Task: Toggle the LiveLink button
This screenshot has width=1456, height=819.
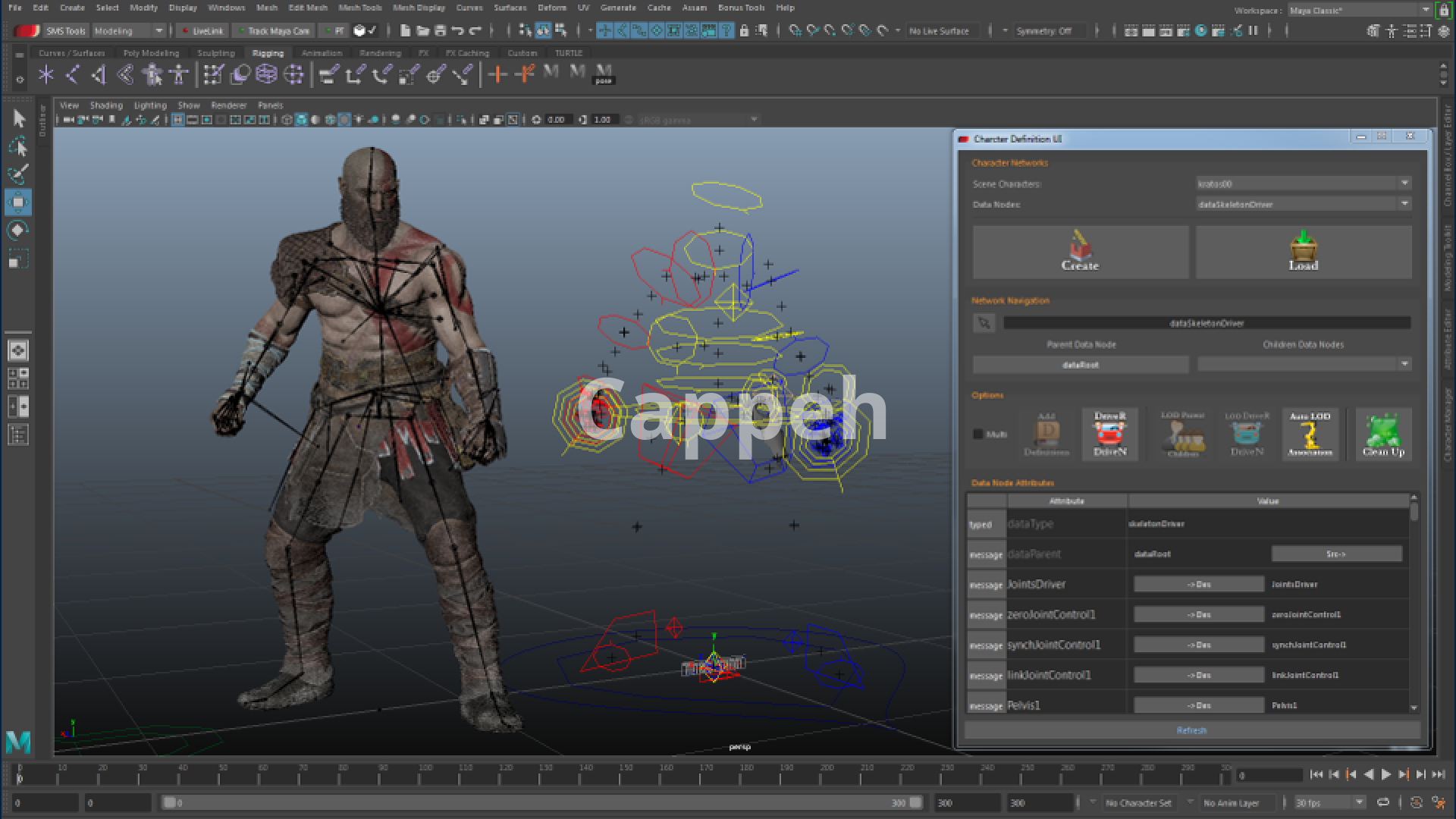Action: (202, 31)
